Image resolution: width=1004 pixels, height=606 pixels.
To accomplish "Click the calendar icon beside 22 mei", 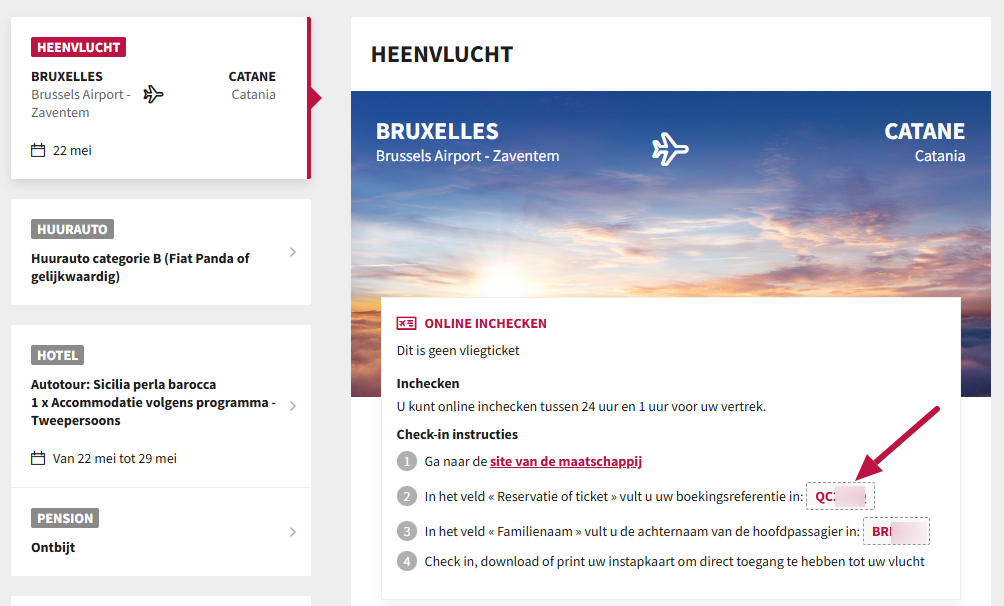I will (38, 151).
